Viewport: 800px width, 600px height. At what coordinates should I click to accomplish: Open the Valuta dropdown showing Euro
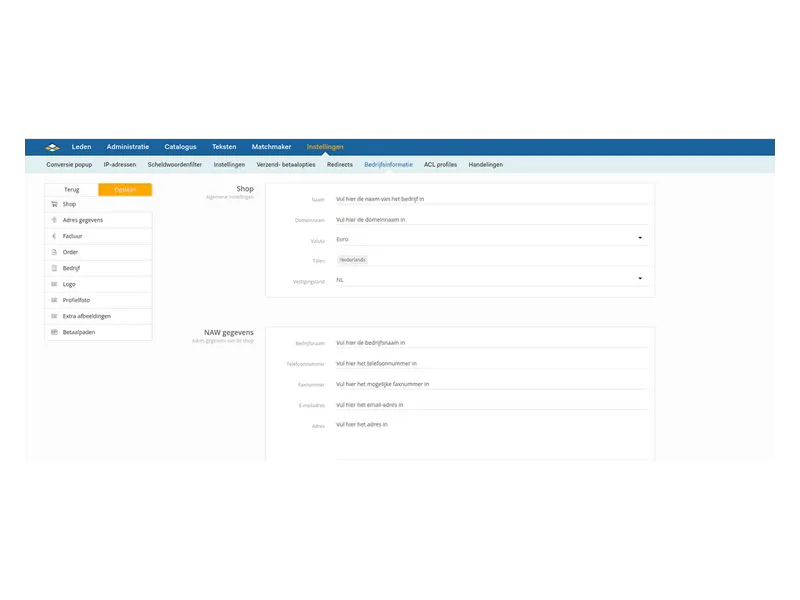click(492, 239)
